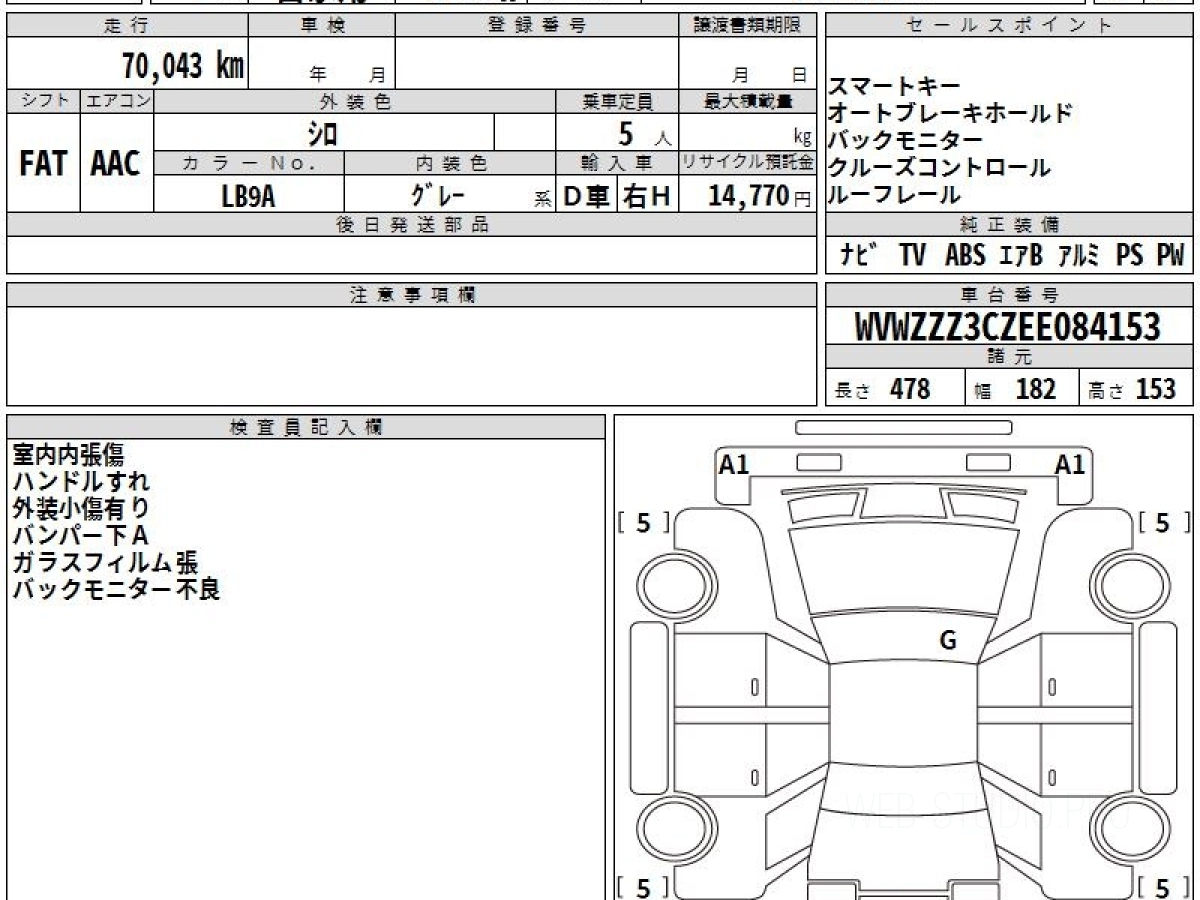Select the バックモニター不良 note

[115, 590]
